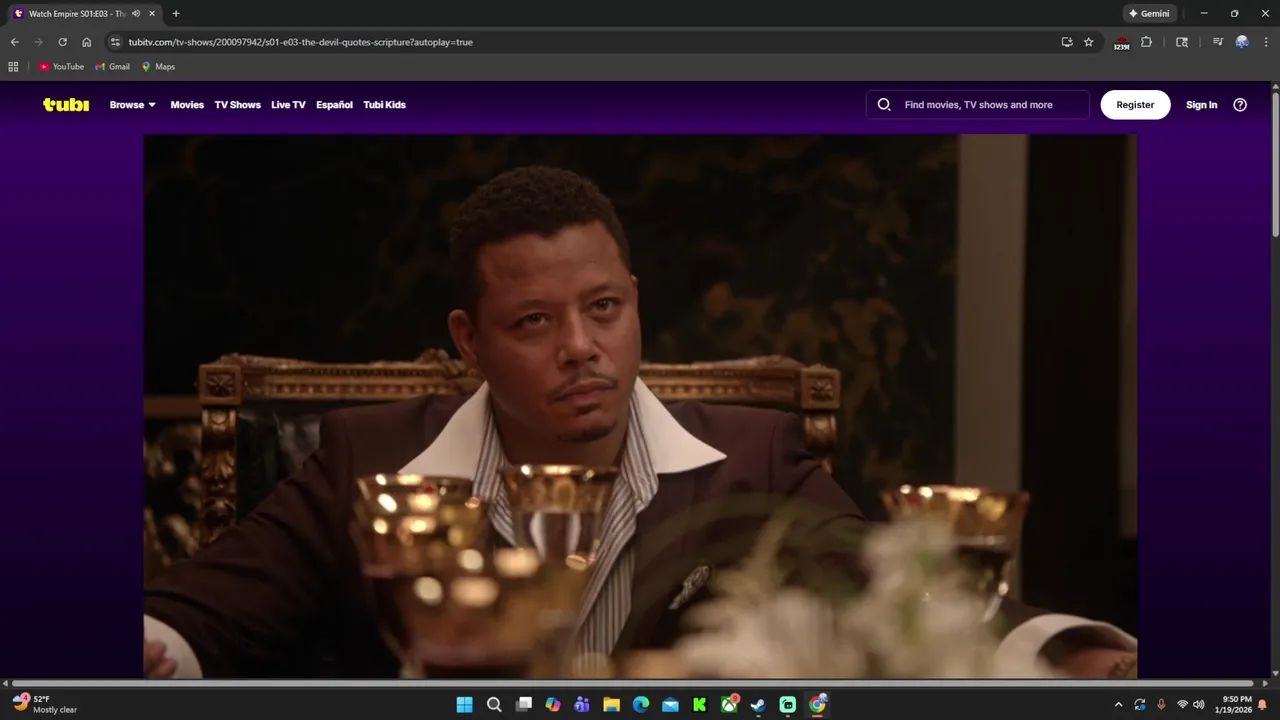
Task: Open the Movies menu item
Action: (x=187, y=104)
